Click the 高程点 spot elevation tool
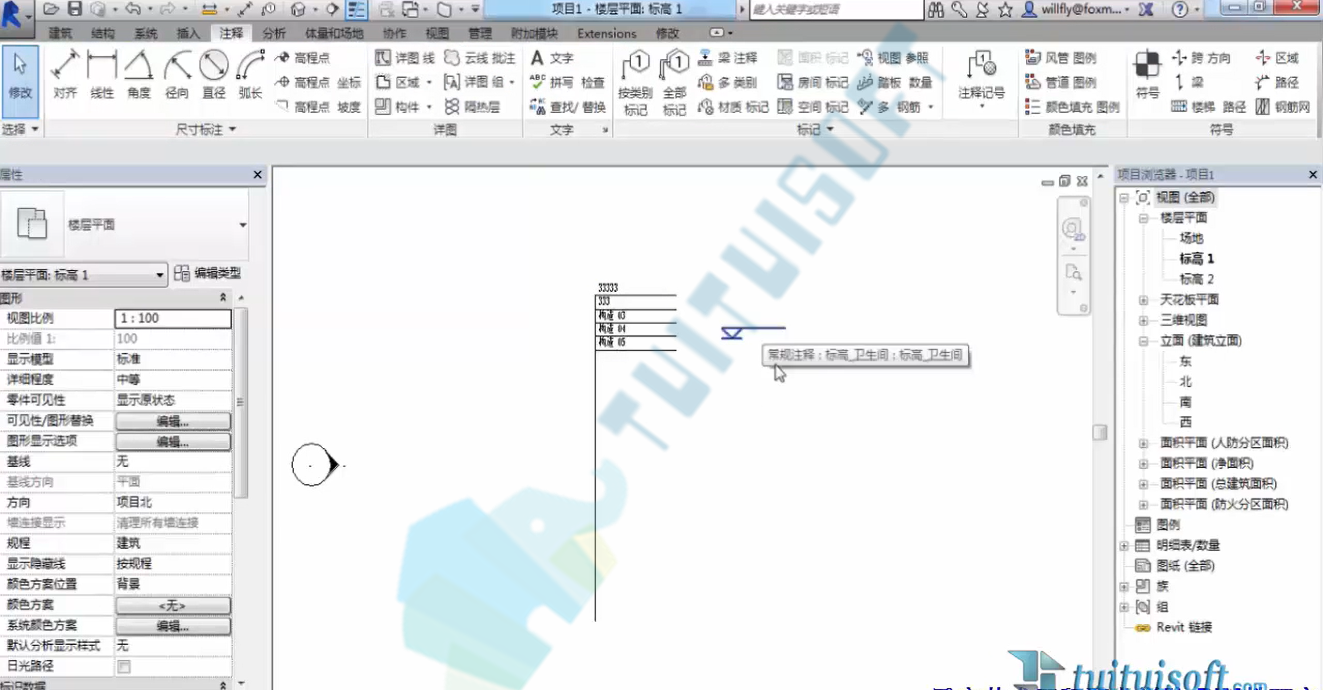1323x690 pixels. tap(302, 58)
